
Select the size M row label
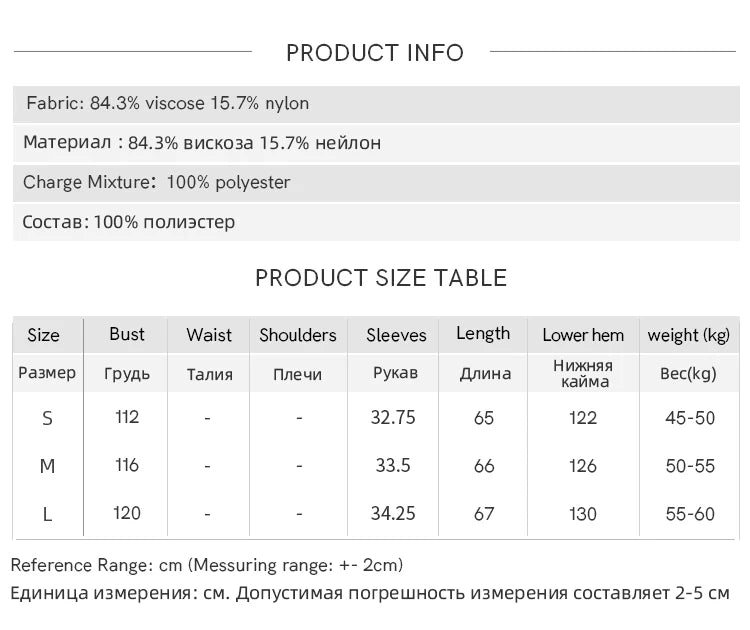coord(47,466)
